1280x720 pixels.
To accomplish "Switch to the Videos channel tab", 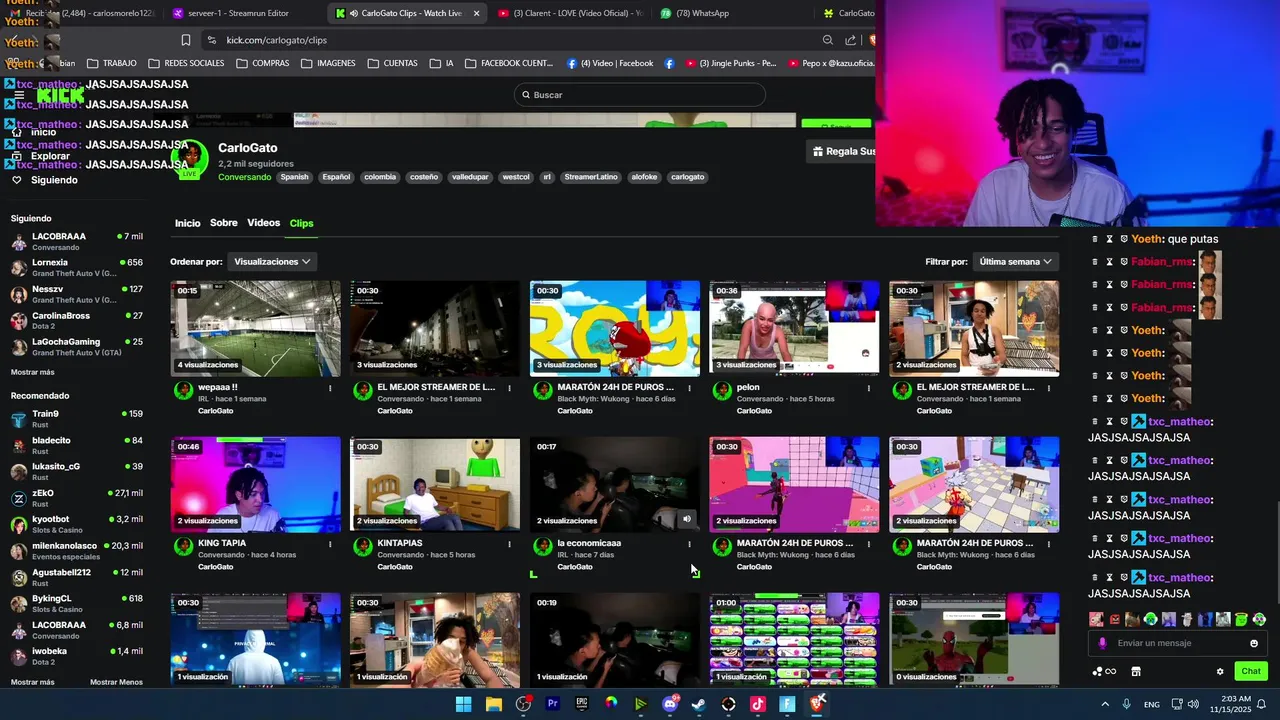I will pos(264,223).
